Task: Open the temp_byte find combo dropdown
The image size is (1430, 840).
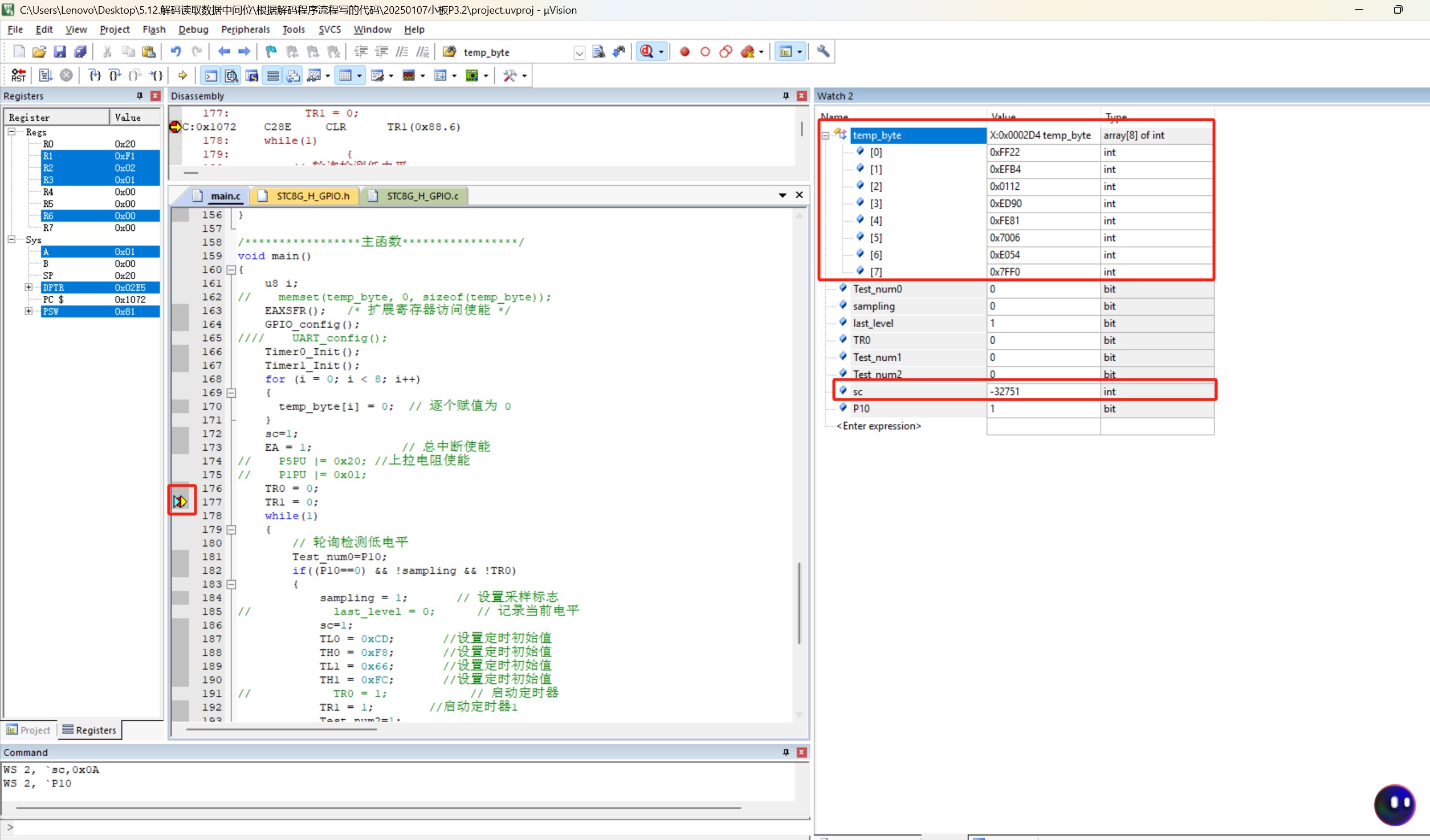Action: point(579,52)
